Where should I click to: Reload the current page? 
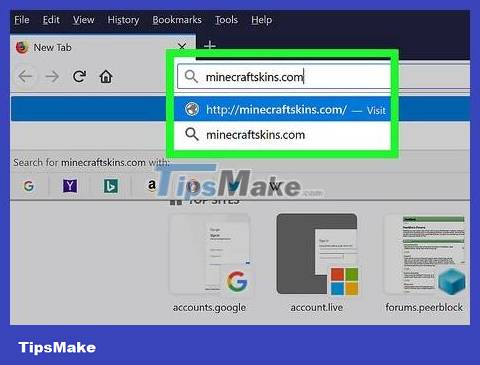coord(79,76)
